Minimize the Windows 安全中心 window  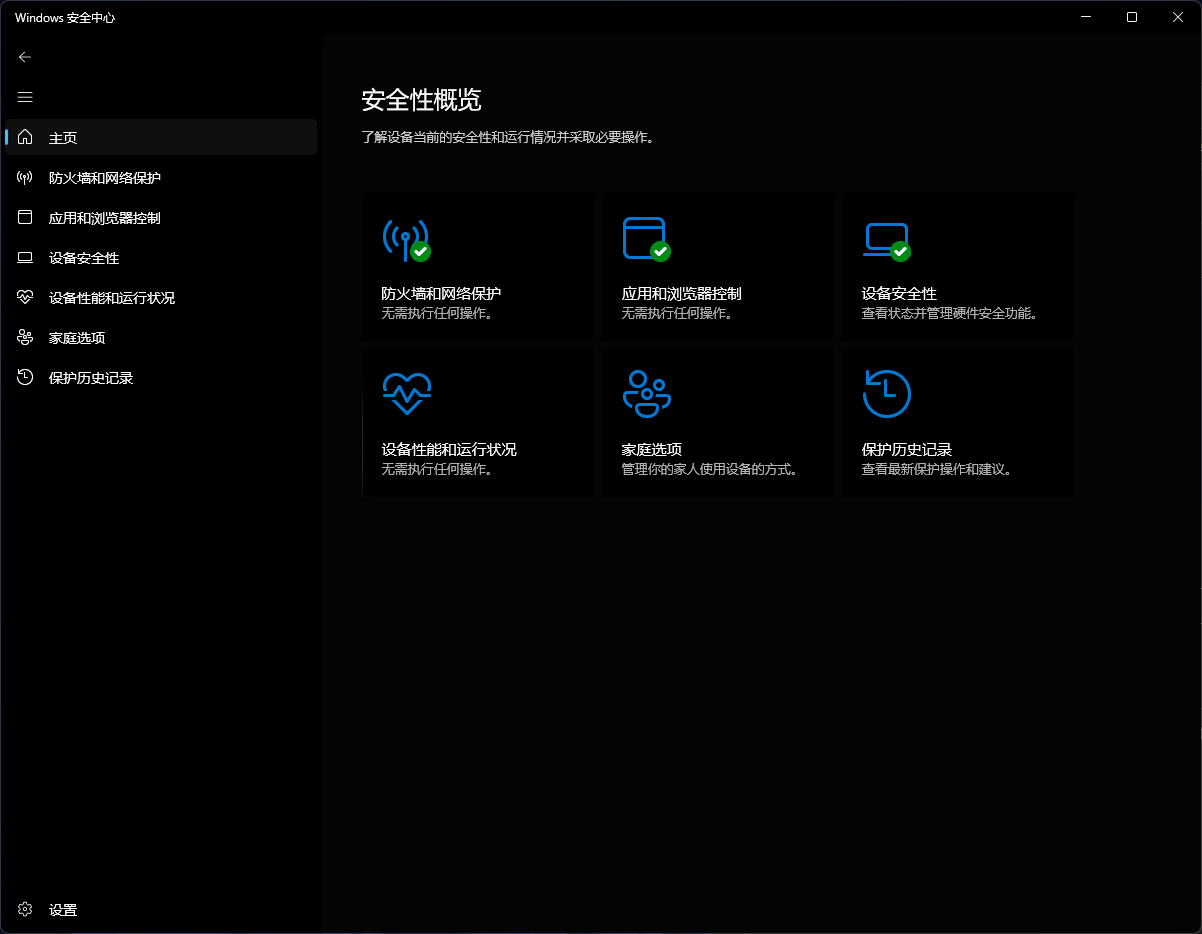(x=1087, y=17)
